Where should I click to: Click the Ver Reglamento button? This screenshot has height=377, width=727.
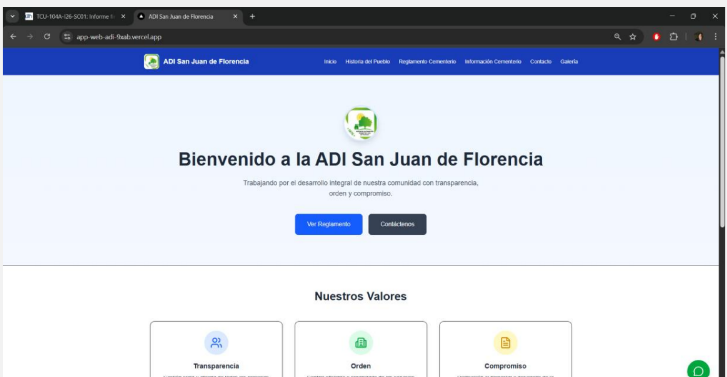click(x=329, y=224)
